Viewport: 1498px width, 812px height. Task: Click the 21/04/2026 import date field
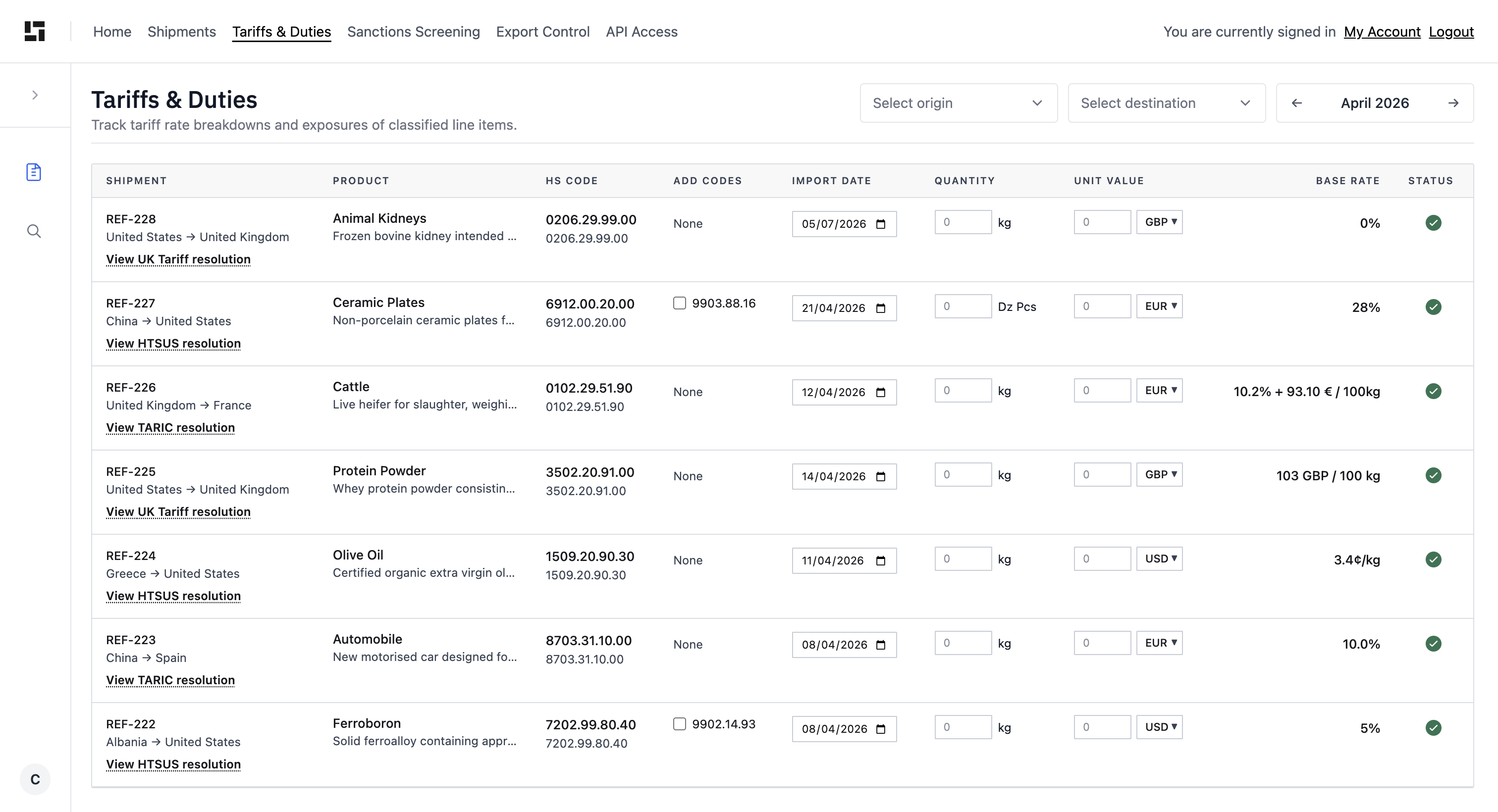(x=844, y=308)
